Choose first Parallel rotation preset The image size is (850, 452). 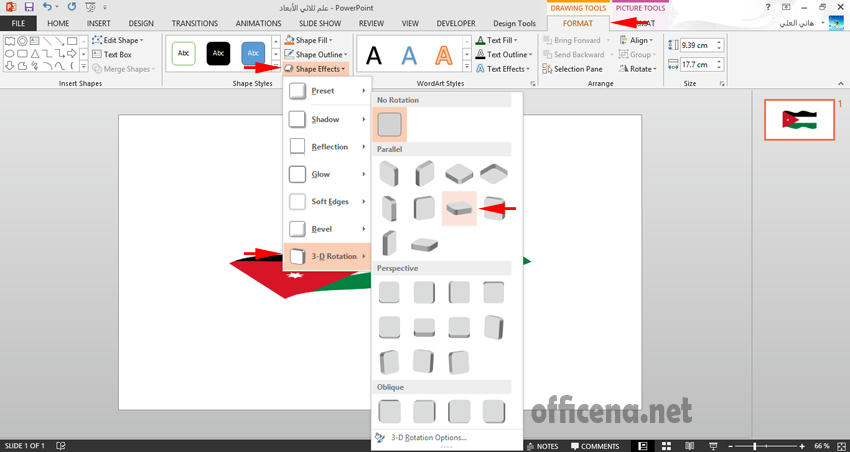click(389, 173)
